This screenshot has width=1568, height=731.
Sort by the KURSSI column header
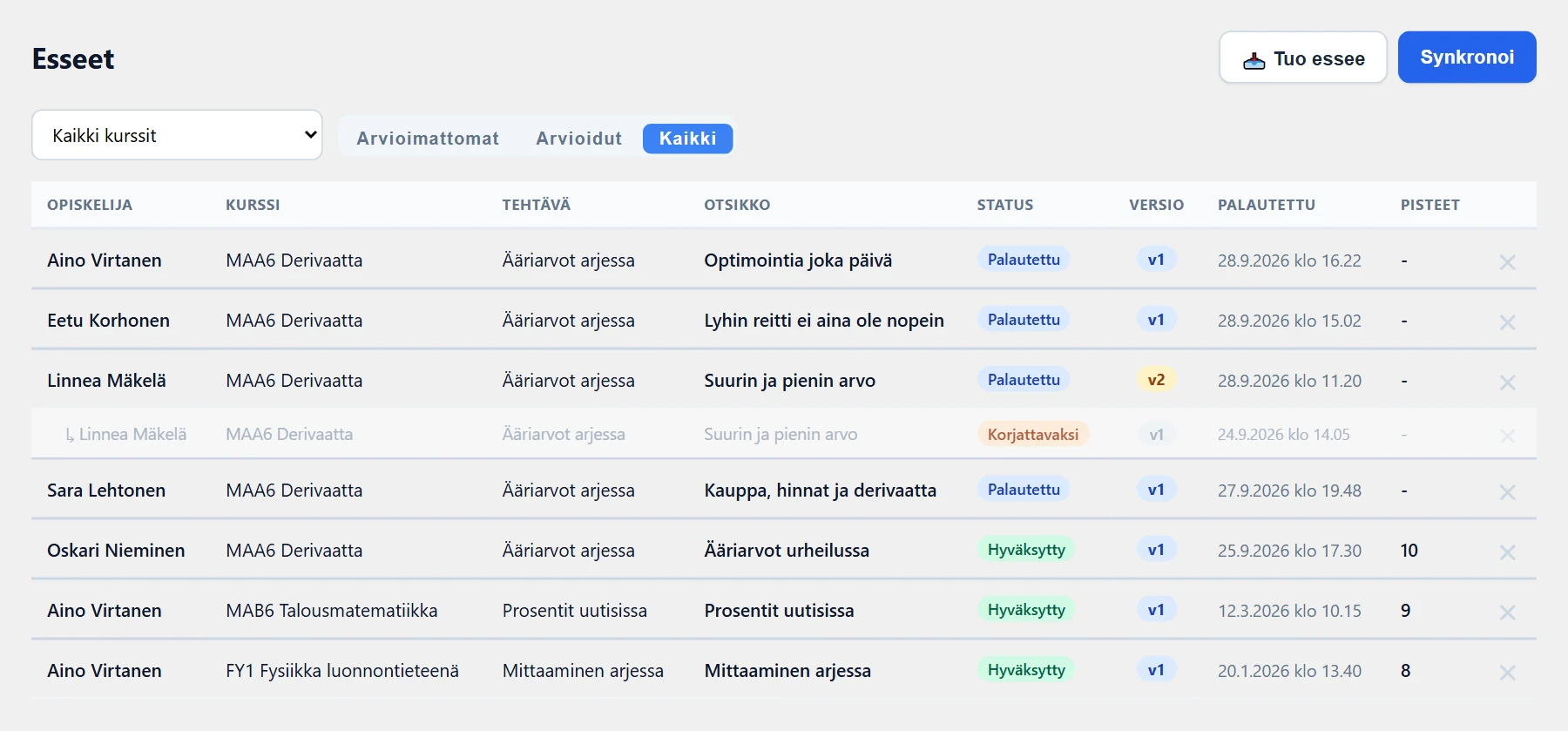click(x=253, y=205)
